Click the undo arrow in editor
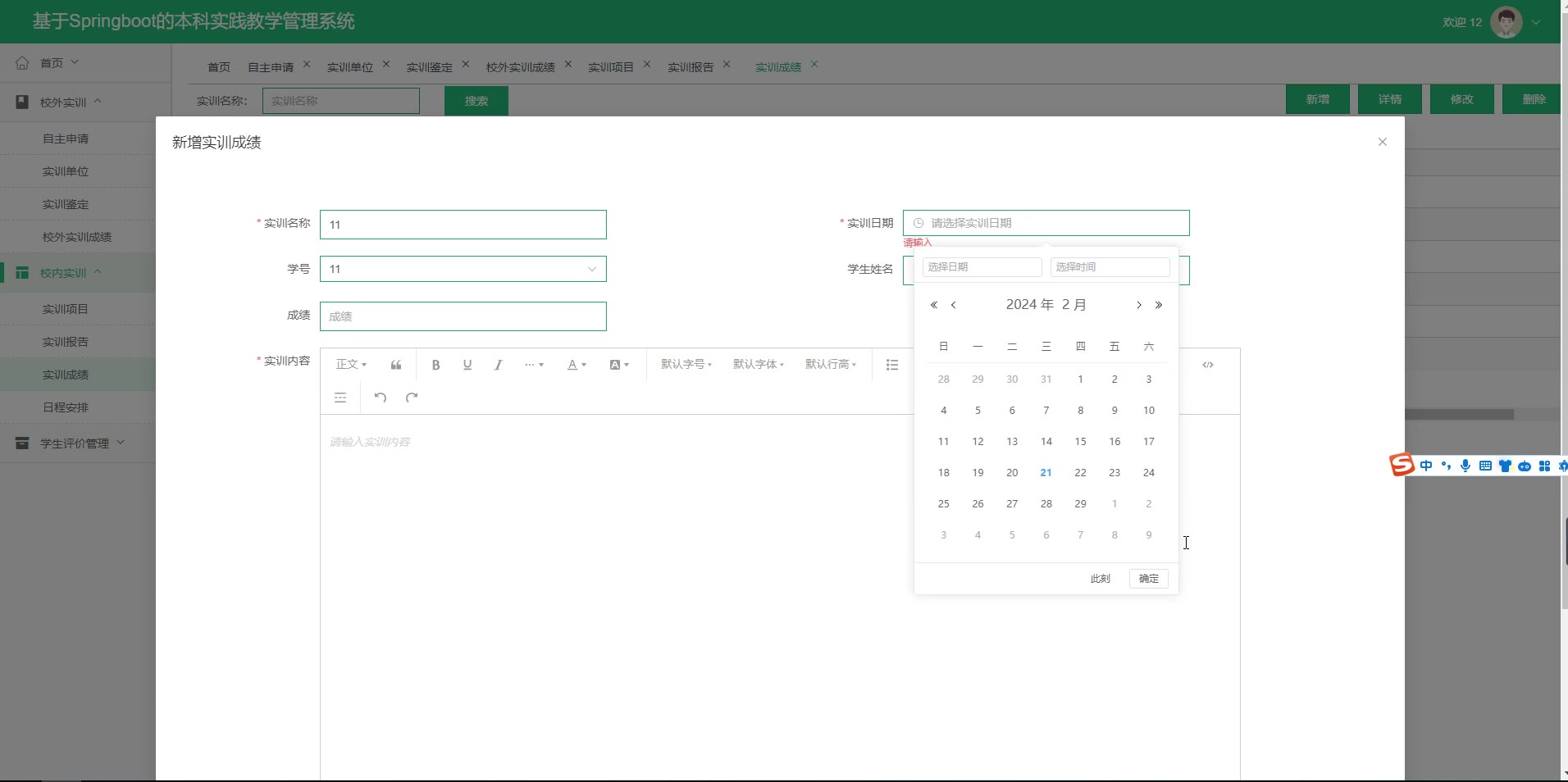Viewport: 1568px width, 782px height. pyautogui.click(x=381, y=398)
